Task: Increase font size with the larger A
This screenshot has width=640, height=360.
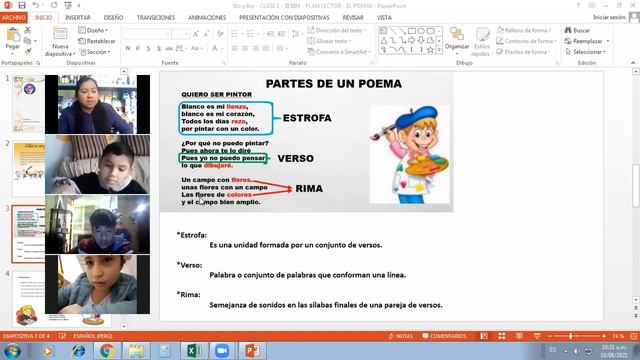Action: tap(196, 34)
